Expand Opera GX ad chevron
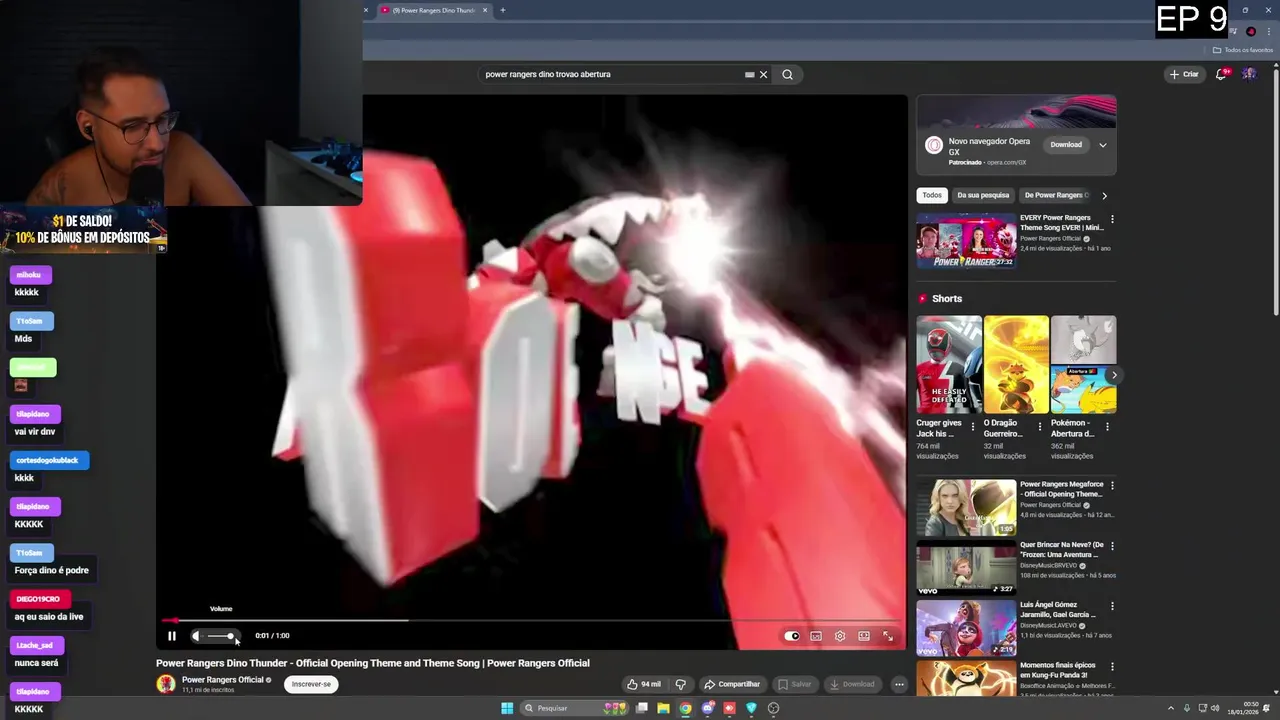 1103,145
